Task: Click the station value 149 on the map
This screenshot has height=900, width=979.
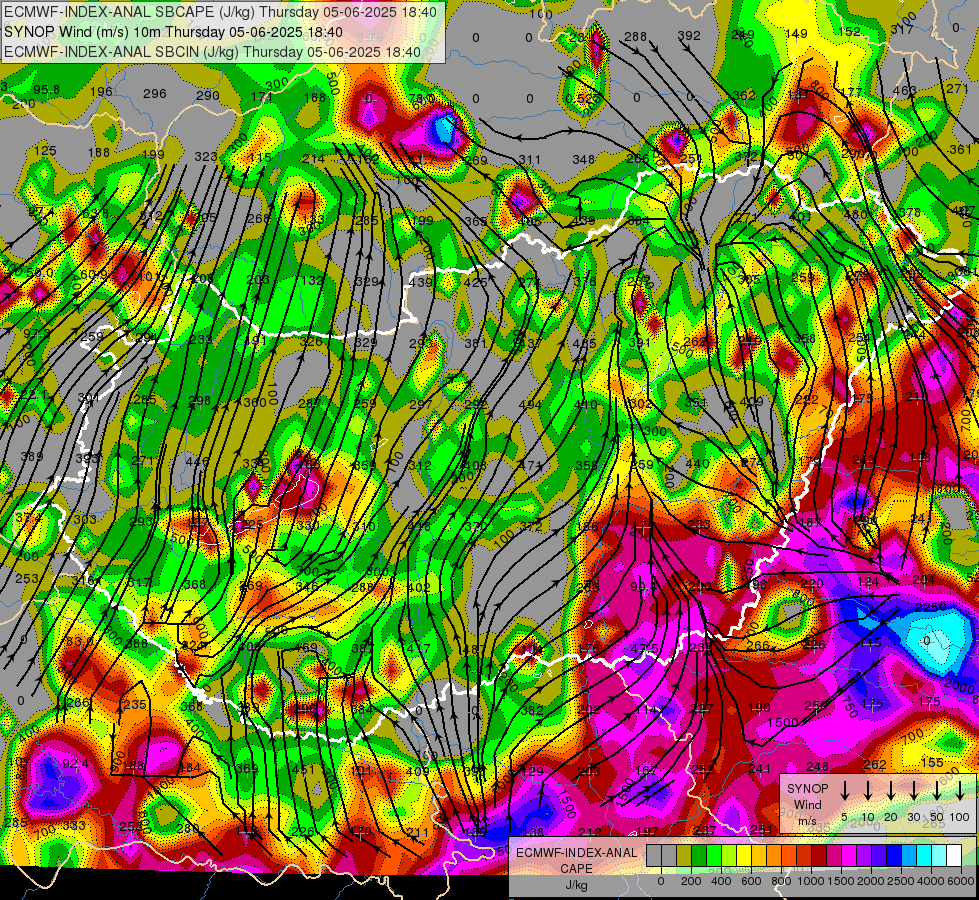Action: pos(796,34)
